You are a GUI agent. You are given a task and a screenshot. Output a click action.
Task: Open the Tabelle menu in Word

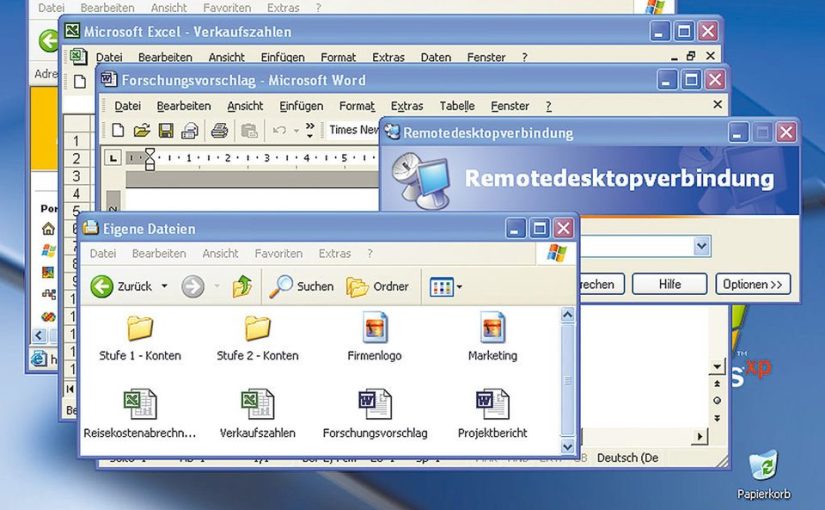(x=457, y=106)
